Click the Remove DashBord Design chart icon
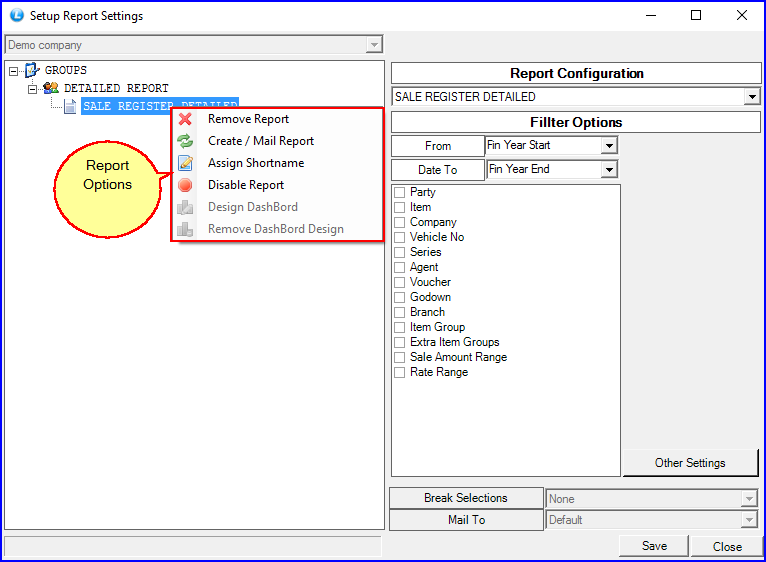This screenshot has height=562, width=766. click(185, 229)
